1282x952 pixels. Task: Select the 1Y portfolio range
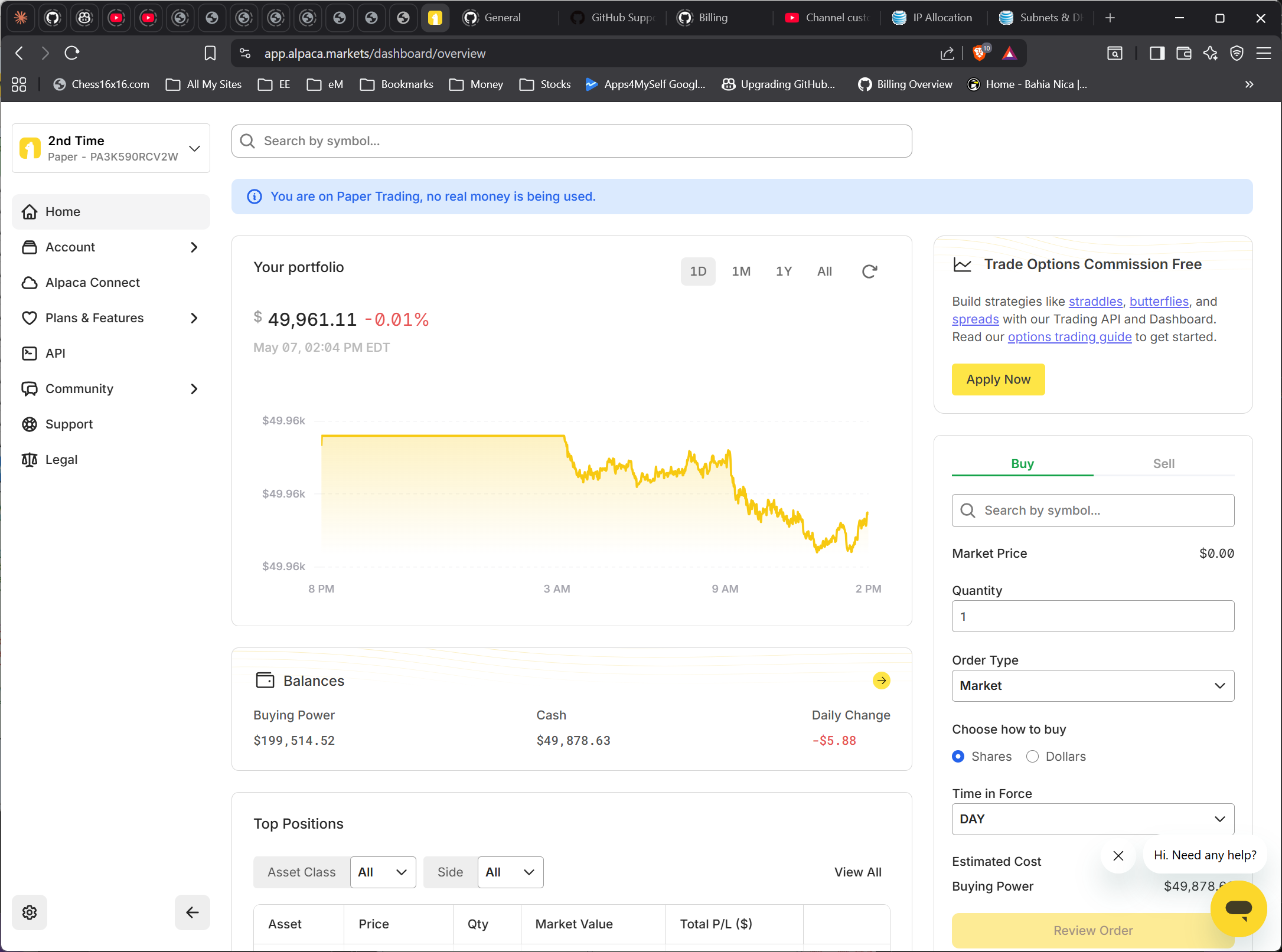784,271
